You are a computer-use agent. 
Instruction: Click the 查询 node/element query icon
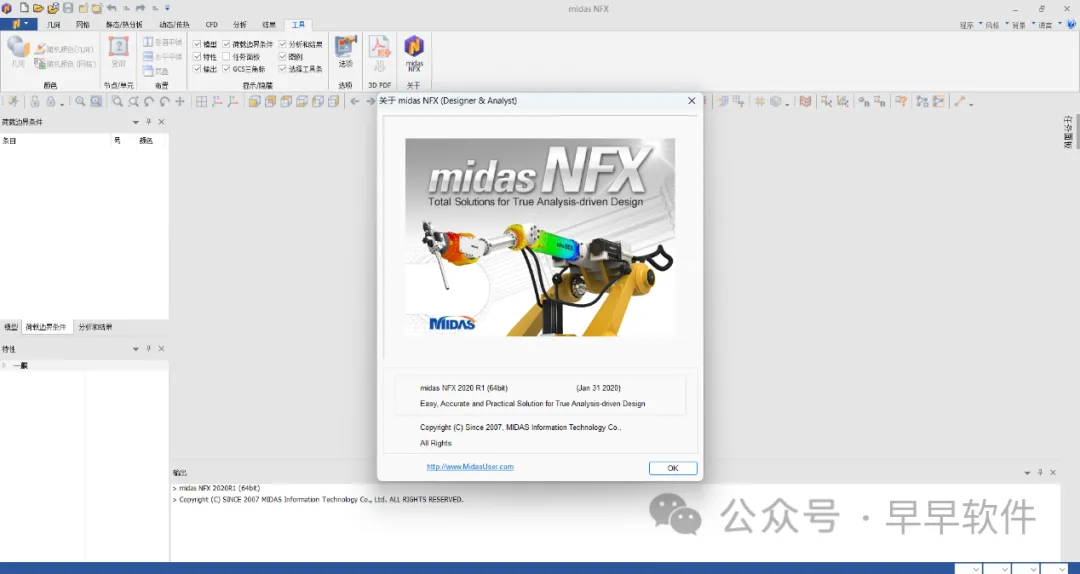[118, 52]
